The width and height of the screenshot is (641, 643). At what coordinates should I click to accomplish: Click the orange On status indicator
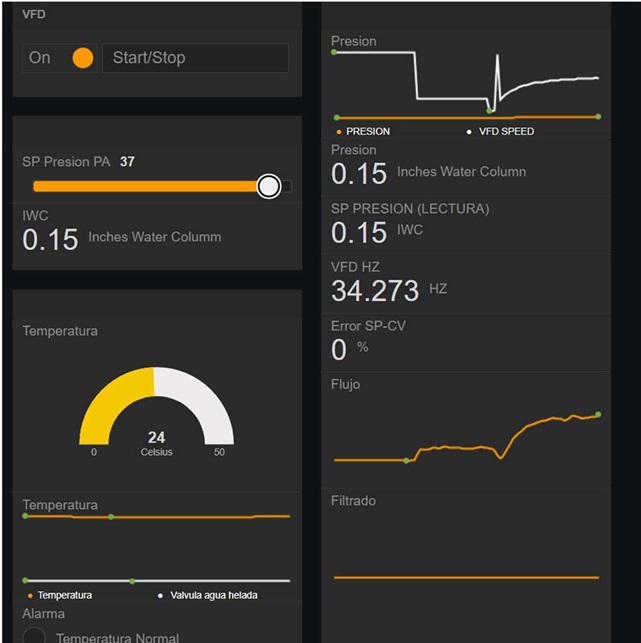pyautogui.click(x=83, y=58)
